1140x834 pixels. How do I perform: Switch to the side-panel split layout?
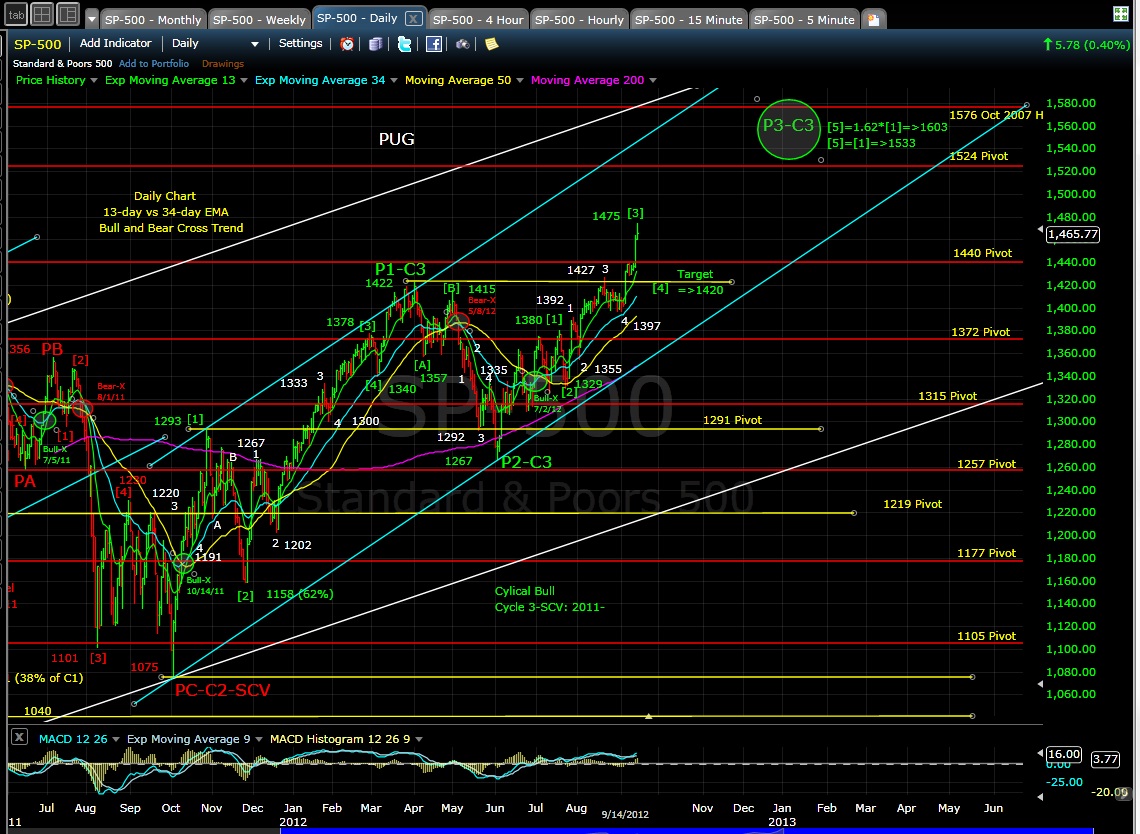[x=68, y=15]
